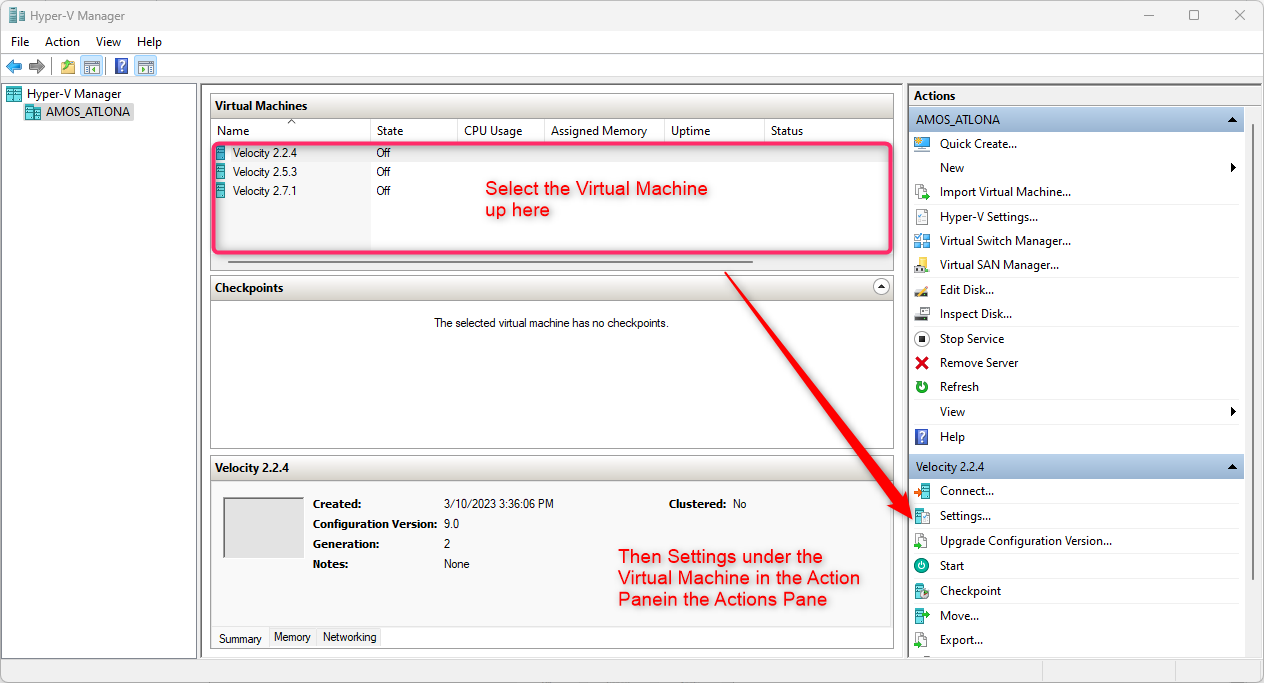Open the File menu

pos(20,42)
